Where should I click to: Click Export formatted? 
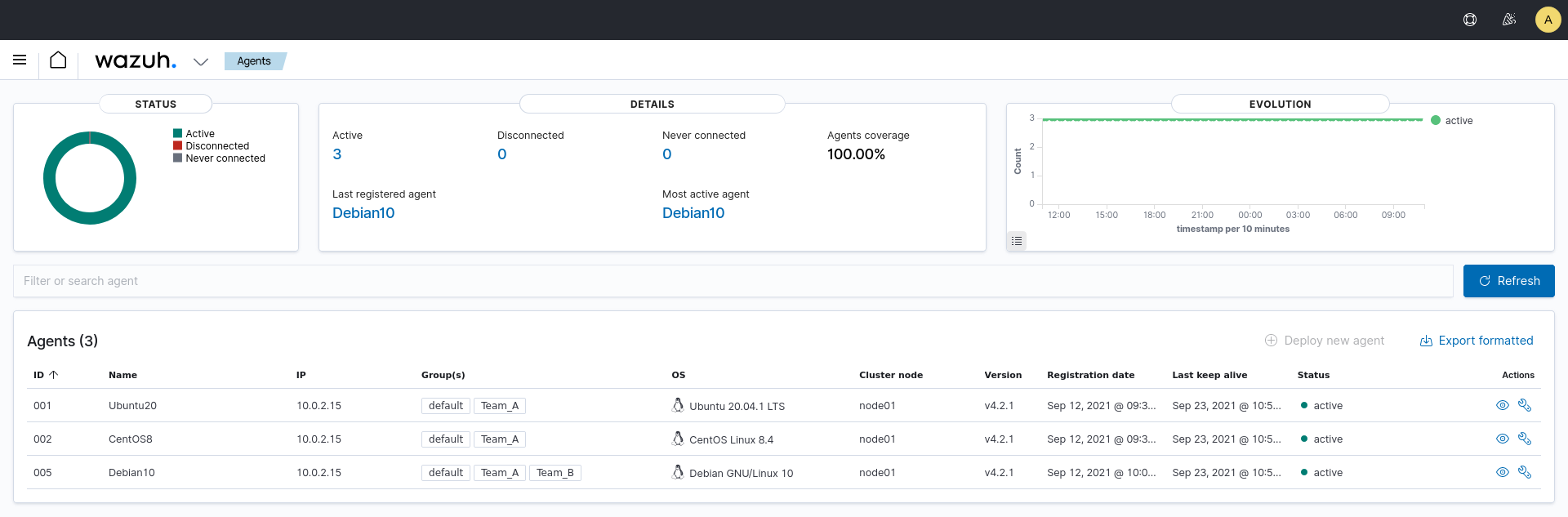click(x=1477, y=341)
